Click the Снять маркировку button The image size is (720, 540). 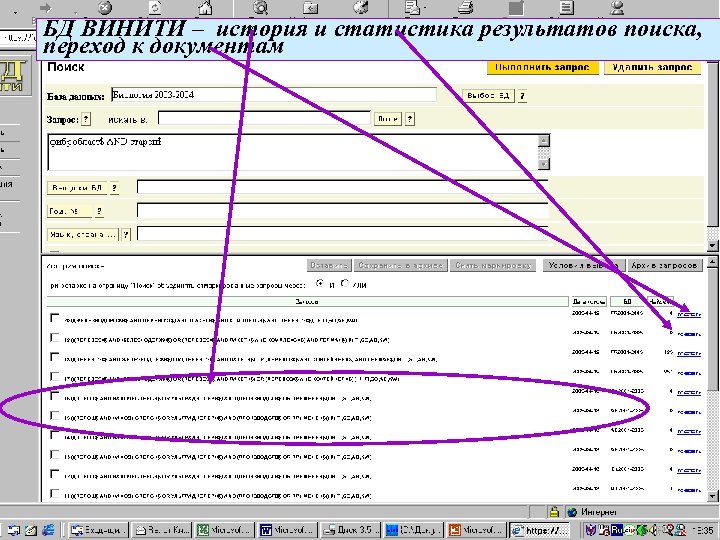[493, 265]
